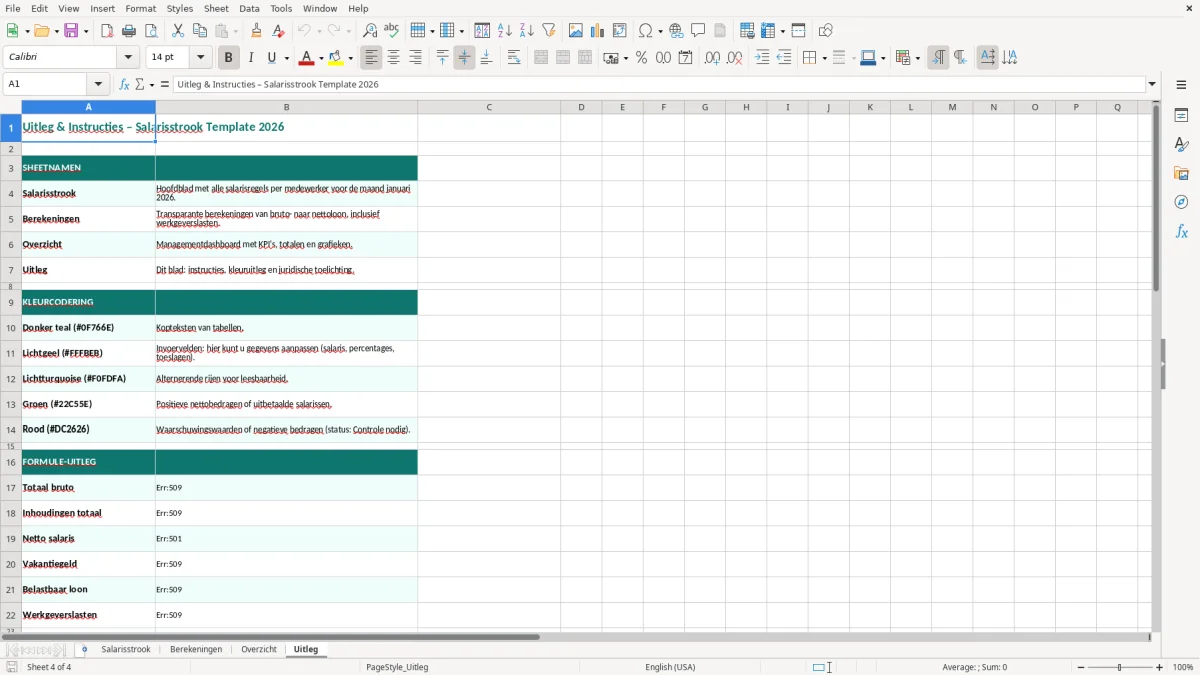
Task: Insert an image
Action: pyautogui.click(x=576, y=31)
